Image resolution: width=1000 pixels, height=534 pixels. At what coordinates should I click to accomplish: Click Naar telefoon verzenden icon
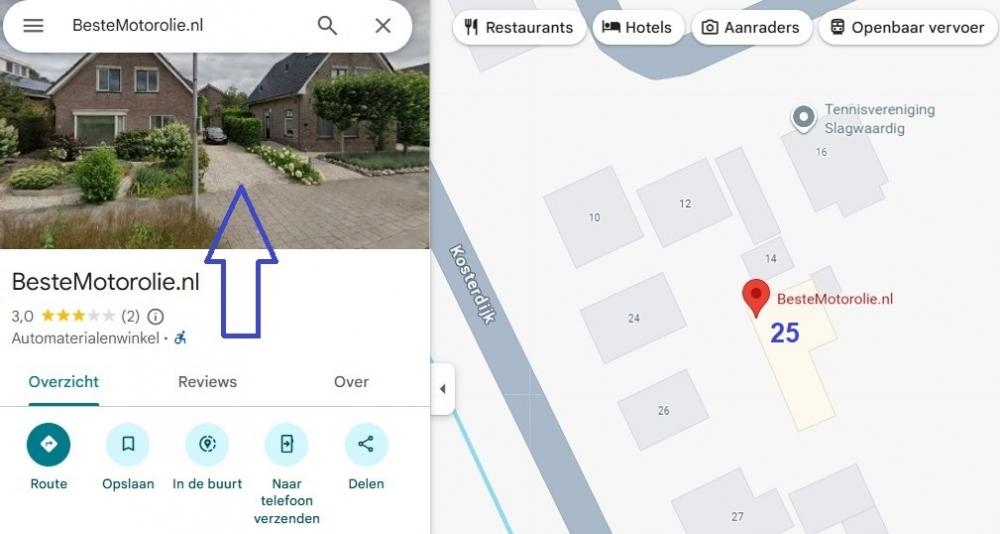tap(286, 444)
